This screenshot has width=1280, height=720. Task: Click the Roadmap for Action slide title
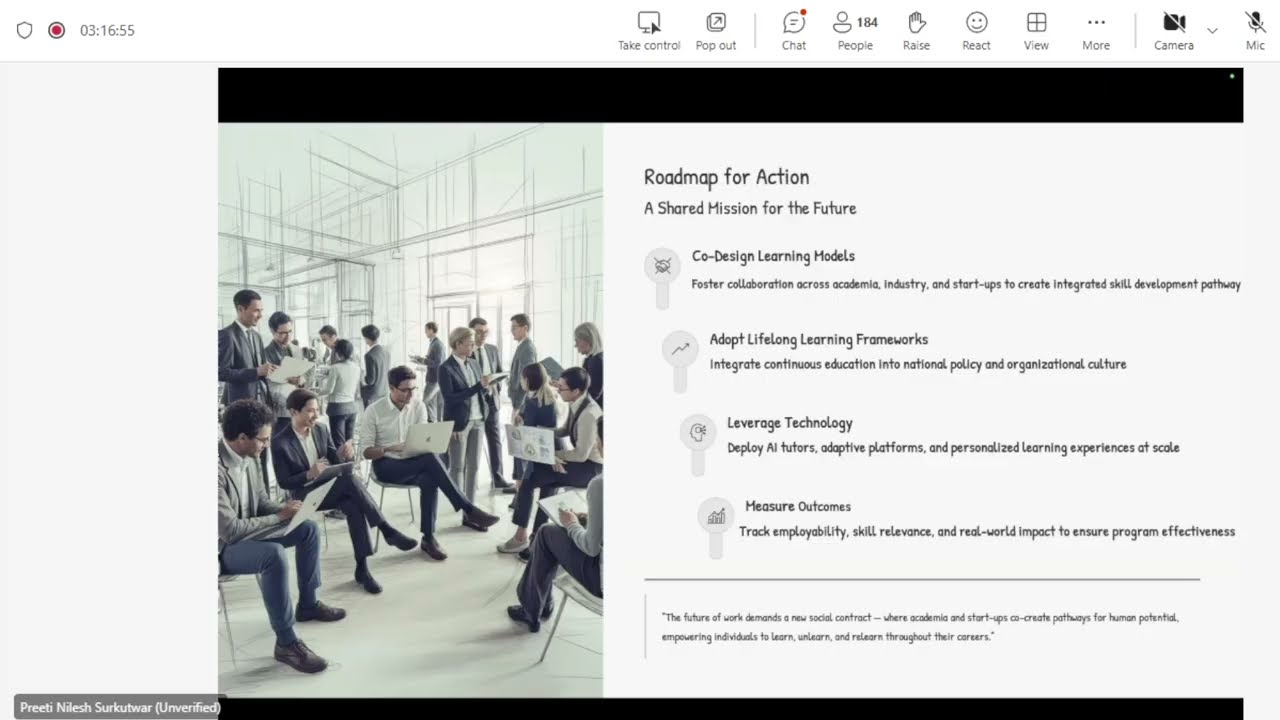pyautogui.click(x=727, y=177)
